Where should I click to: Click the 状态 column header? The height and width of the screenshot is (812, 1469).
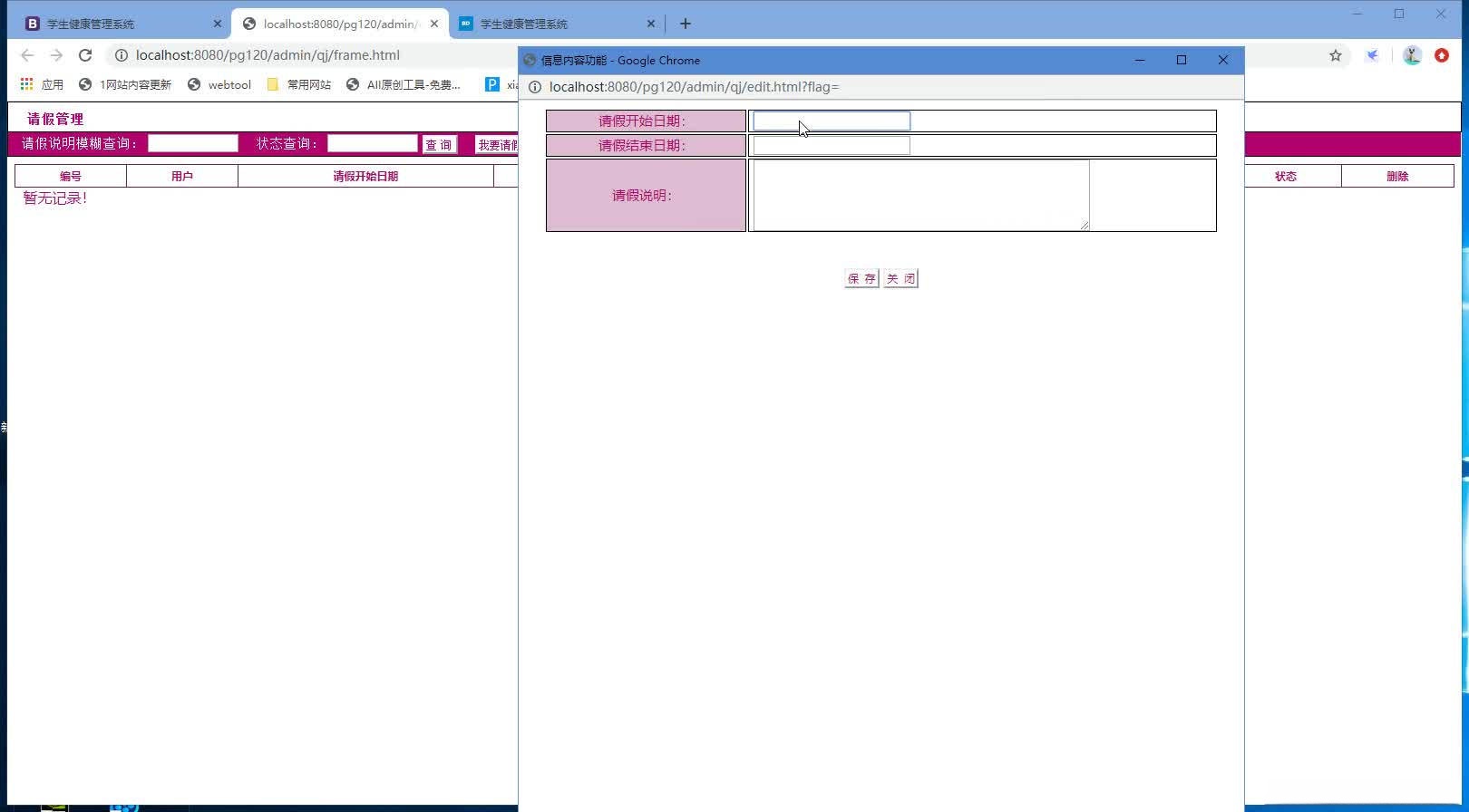pos(1286,177)
